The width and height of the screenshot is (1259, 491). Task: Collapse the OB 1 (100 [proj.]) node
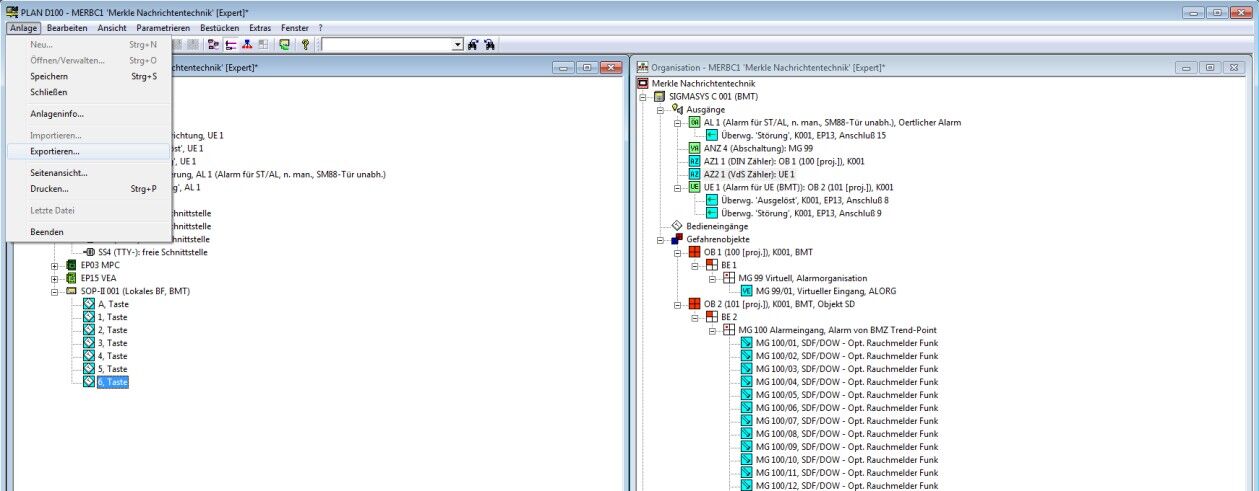point(677,252)
